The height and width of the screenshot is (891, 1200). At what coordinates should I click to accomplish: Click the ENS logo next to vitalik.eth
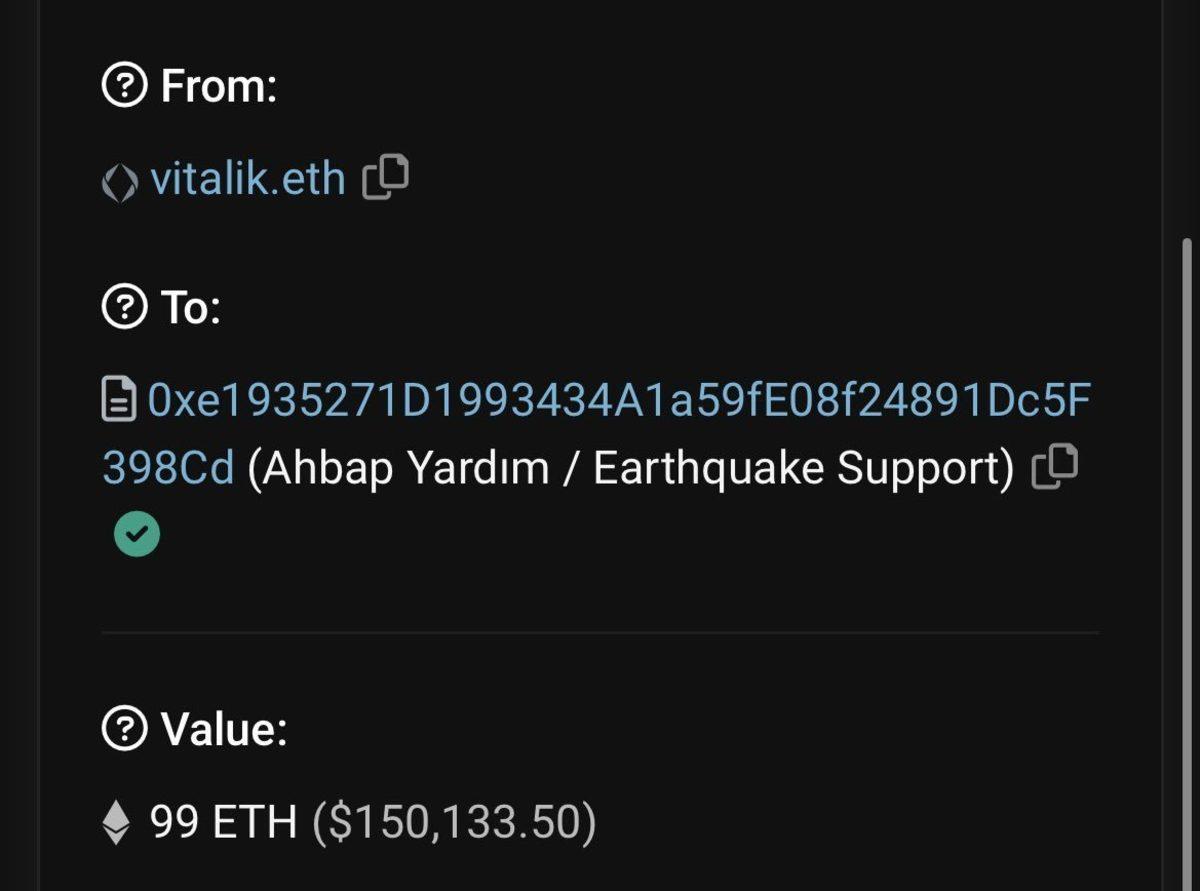(x=120, y=179)
